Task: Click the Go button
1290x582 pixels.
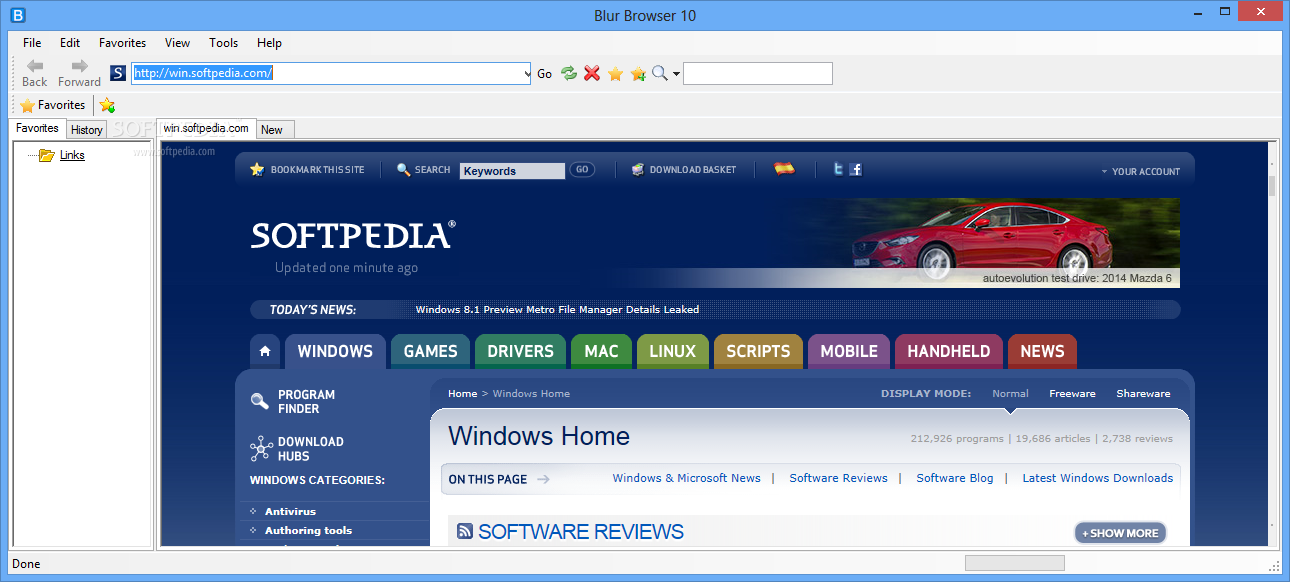Action: tap(545, 74)
